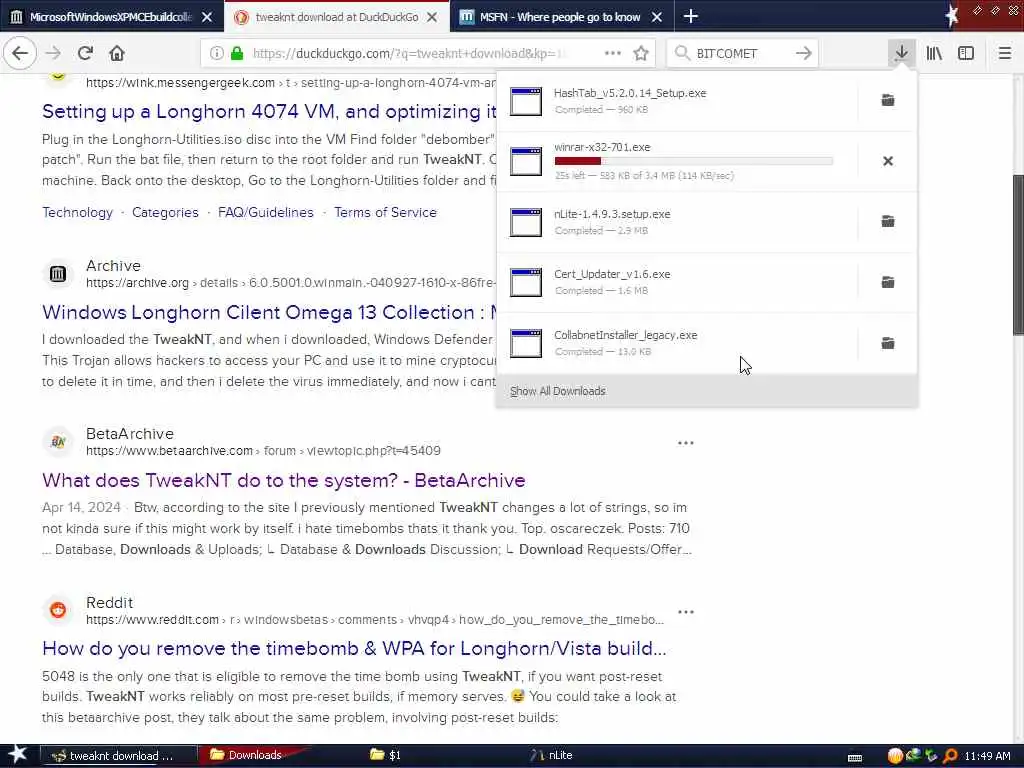Viewport: 1024px width, 768px height.
Task: Go back to the previous page
Action: click(20, 53)
